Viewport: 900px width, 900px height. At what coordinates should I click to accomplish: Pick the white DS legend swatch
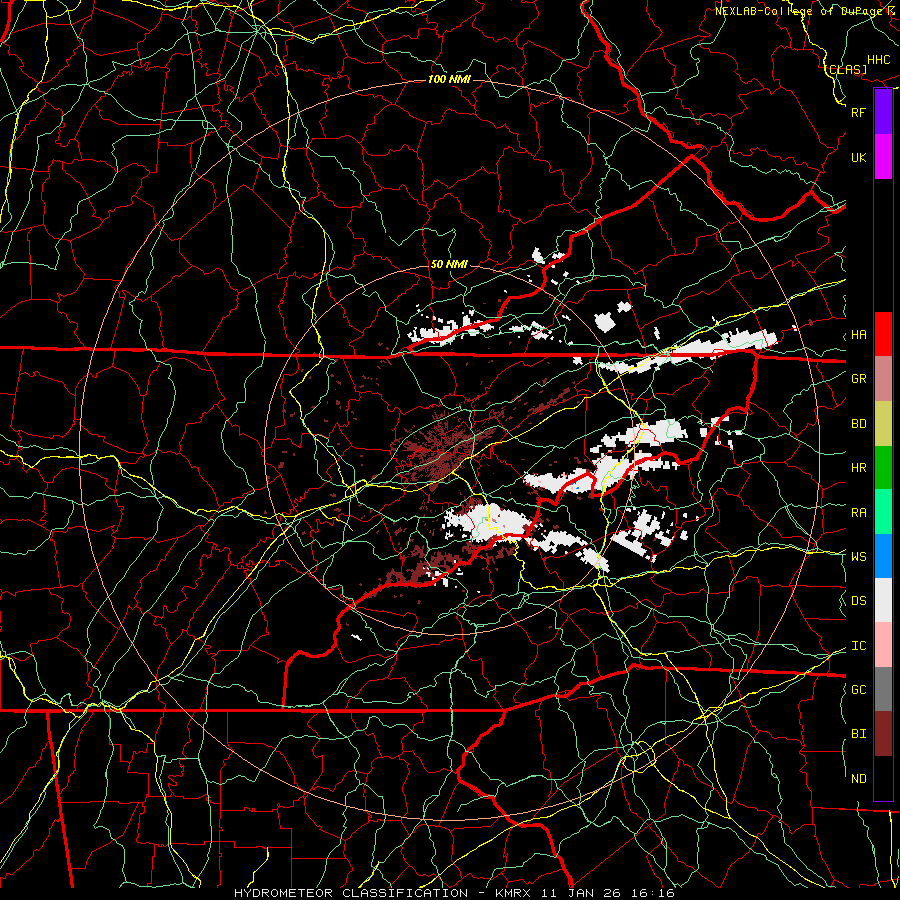click(883, 600)
